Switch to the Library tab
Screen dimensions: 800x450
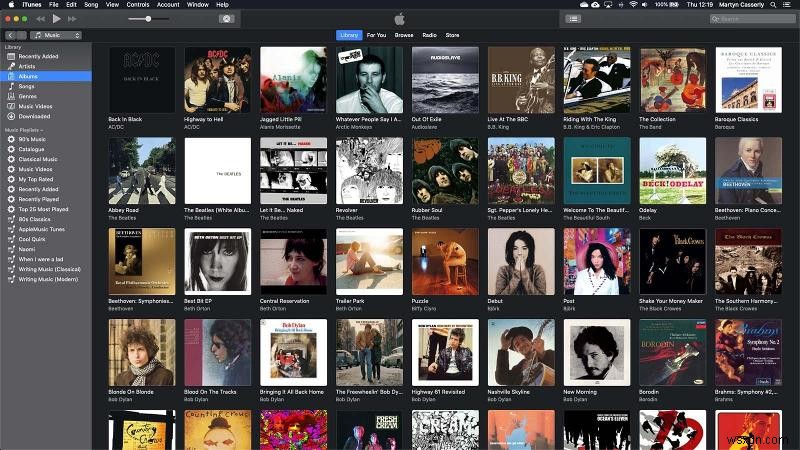[x=349, y=35]
